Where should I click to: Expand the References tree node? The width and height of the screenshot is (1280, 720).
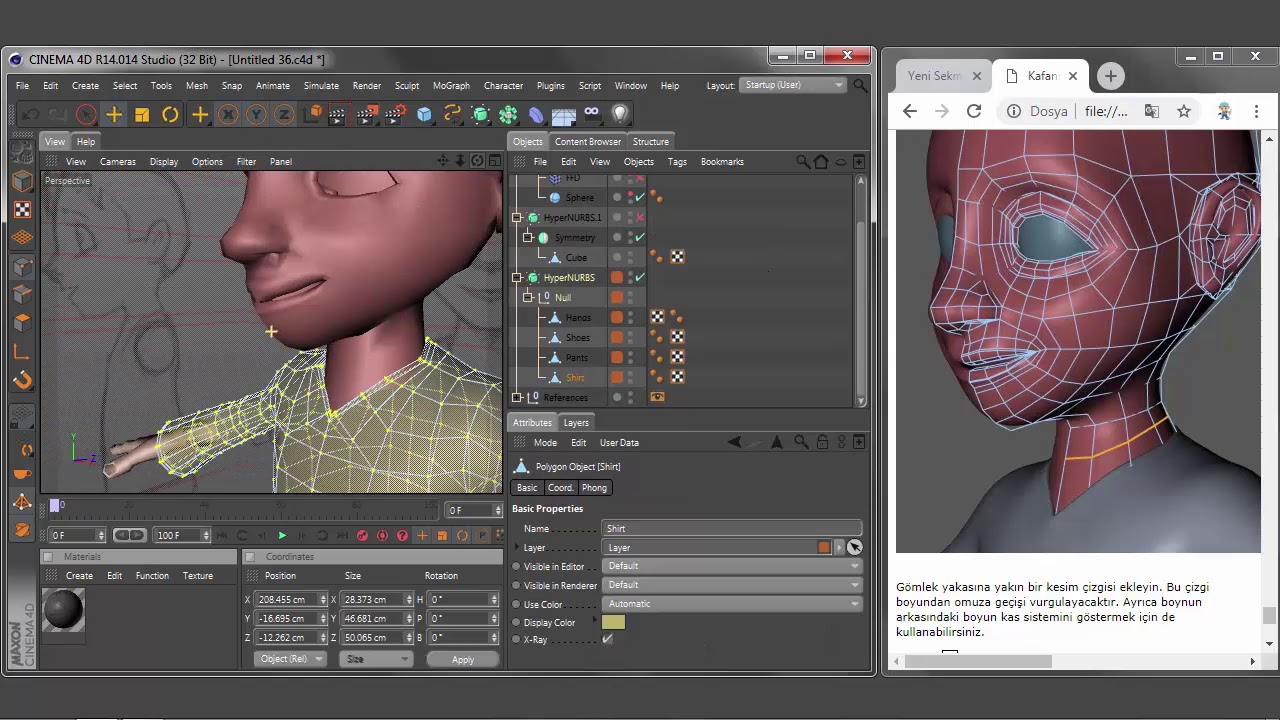tap(517, 397)
